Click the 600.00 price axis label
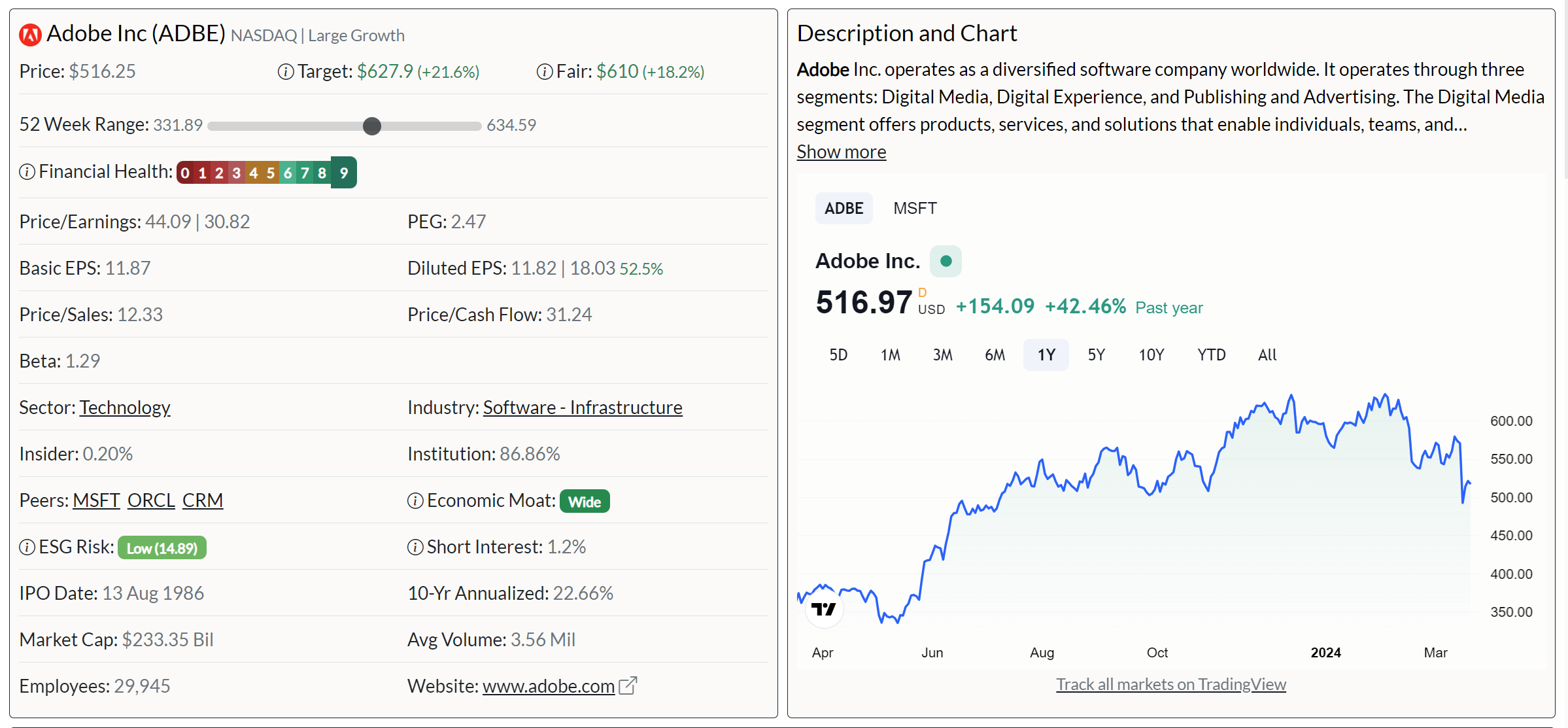1568x728 pixels. click(1511, 421)
